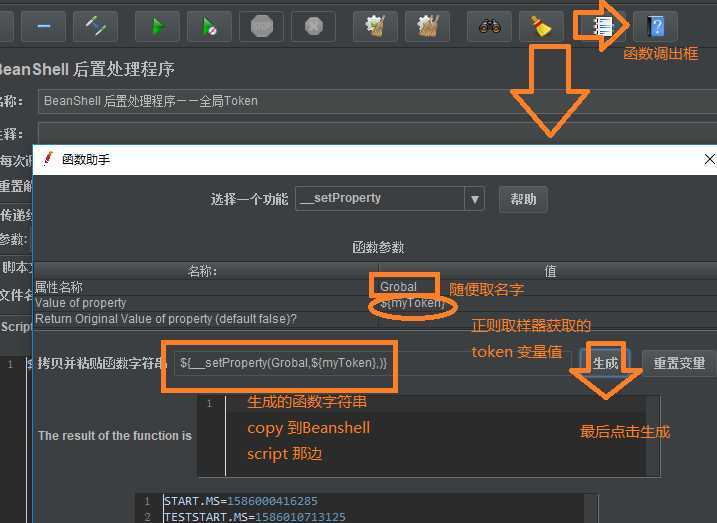Click the 生成 button

(605, 363)
